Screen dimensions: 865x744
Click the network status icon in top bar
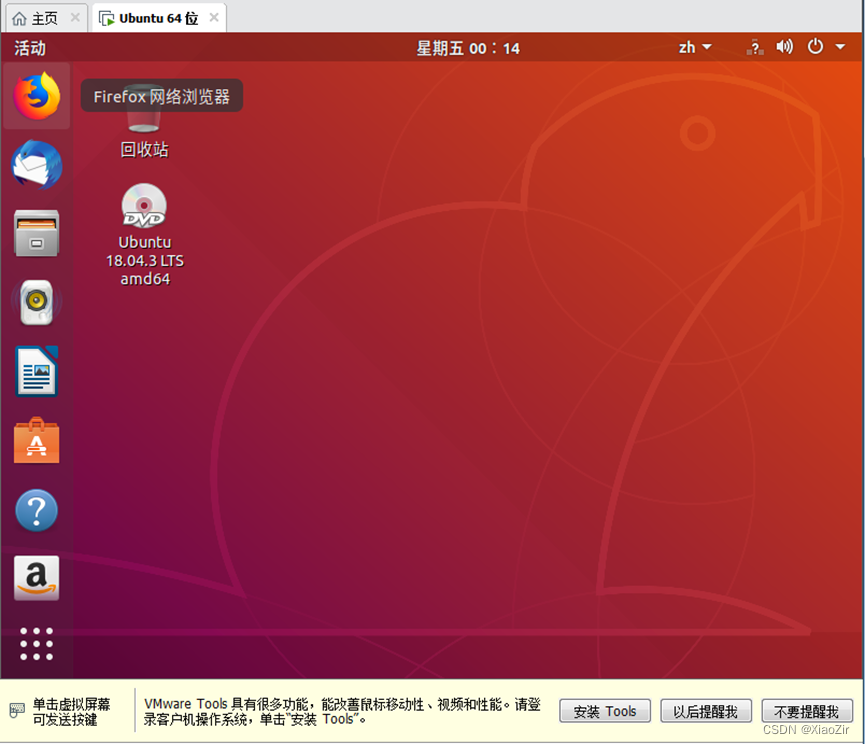pos(755,47)
